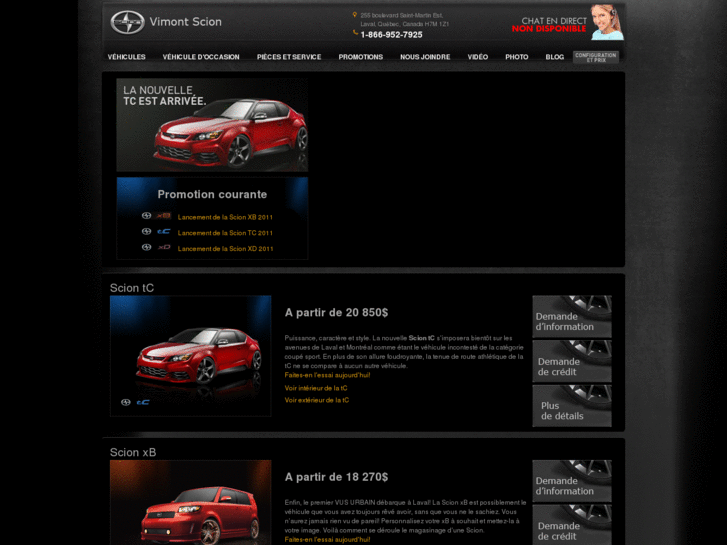Open Lancement de la Scion TC 2011
Viewport: 727px width, 545px height.
225,233
